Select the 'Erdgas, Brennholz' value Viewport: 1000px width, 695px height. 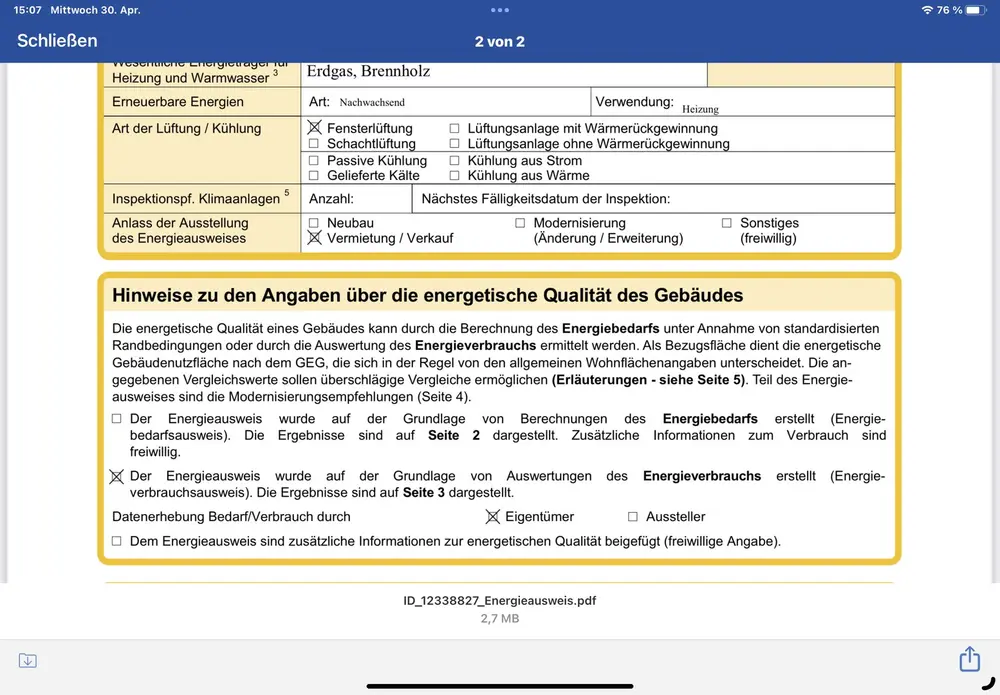(x=369, y=71)
